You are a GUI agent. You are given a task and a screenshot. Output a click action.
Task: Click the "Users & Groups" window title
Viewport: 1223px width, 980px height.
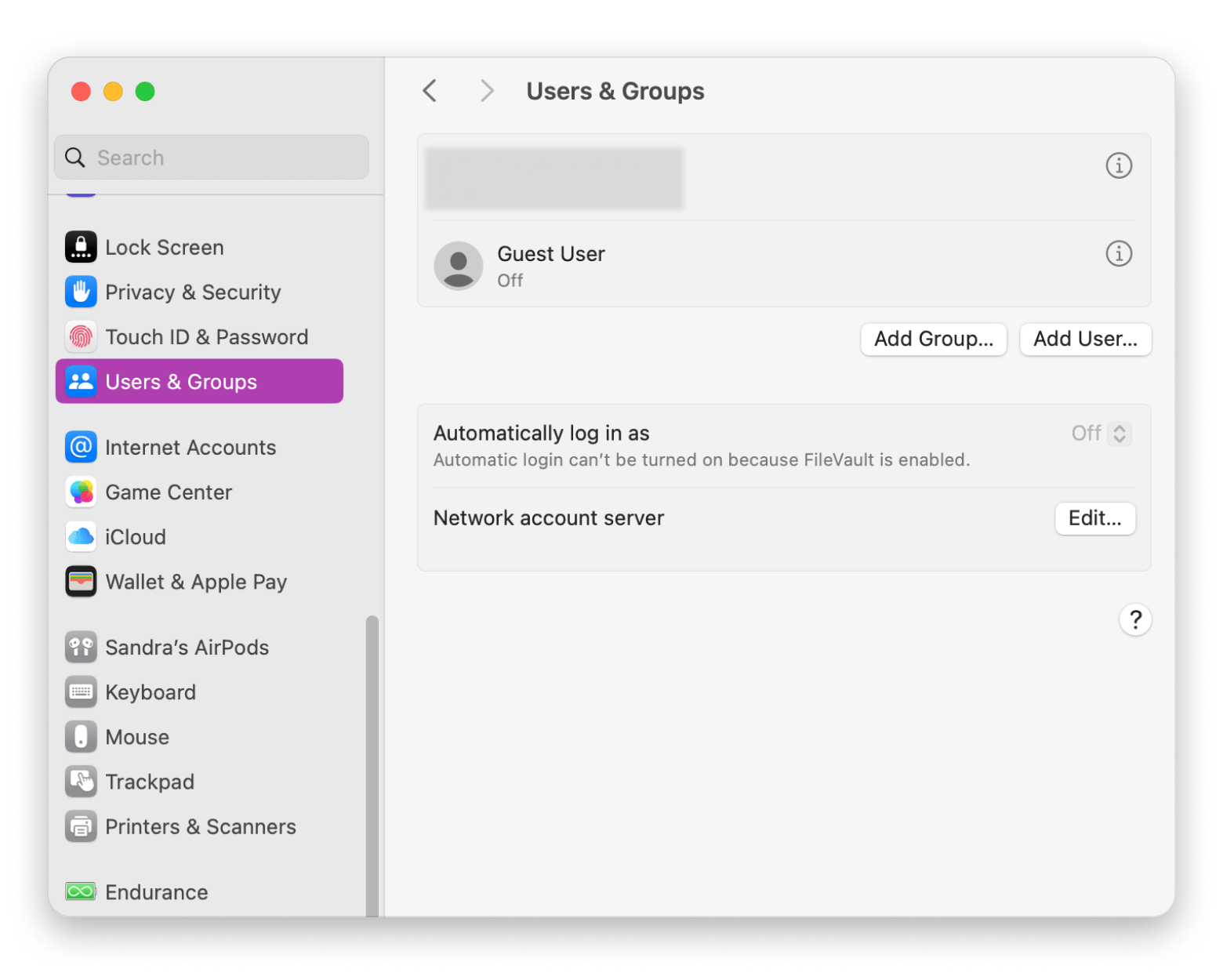coord(615,91)
